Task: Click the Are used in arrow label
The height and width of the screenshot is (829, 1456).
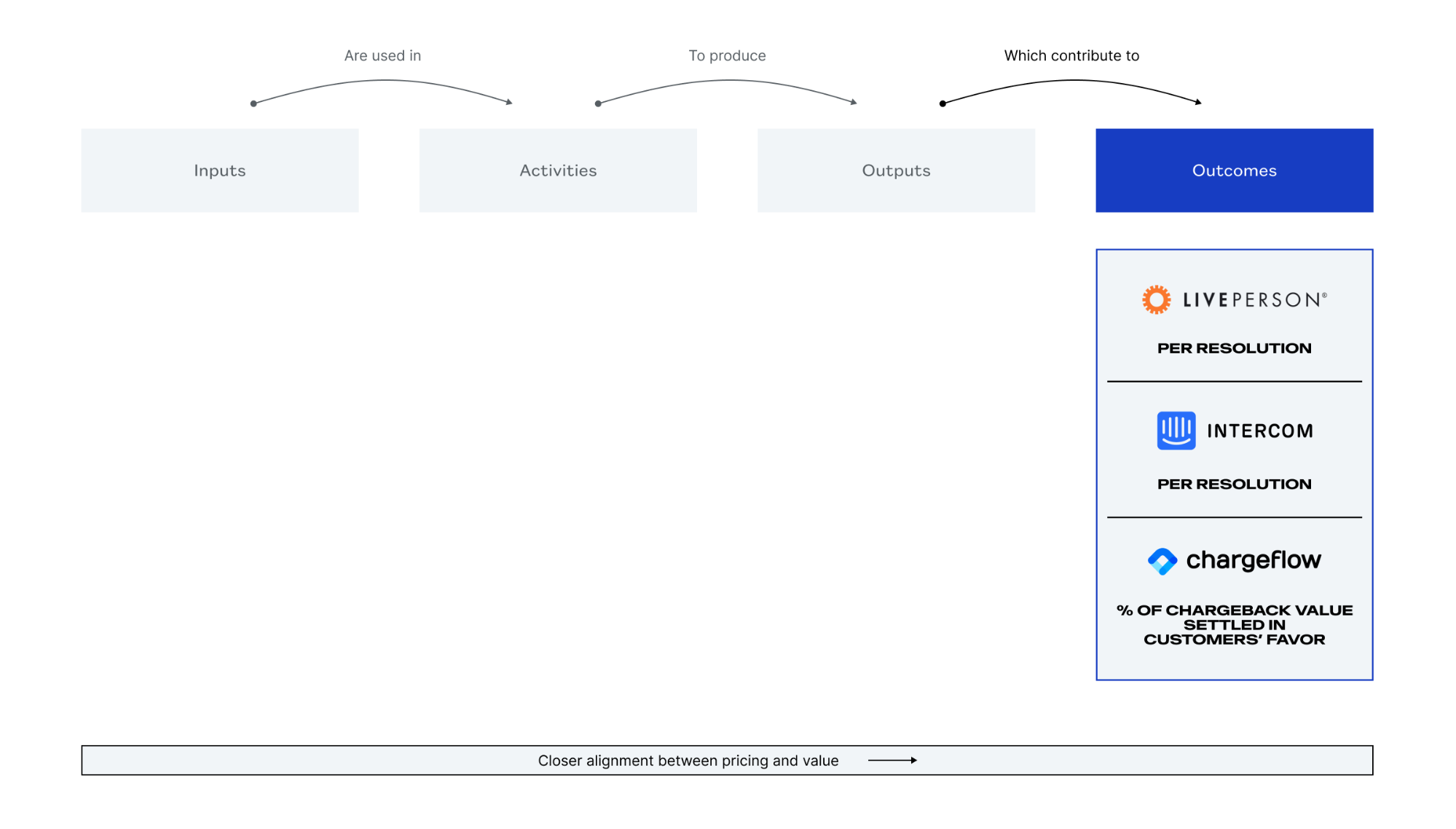Action: pyautogui.click(x=383, y=55)
